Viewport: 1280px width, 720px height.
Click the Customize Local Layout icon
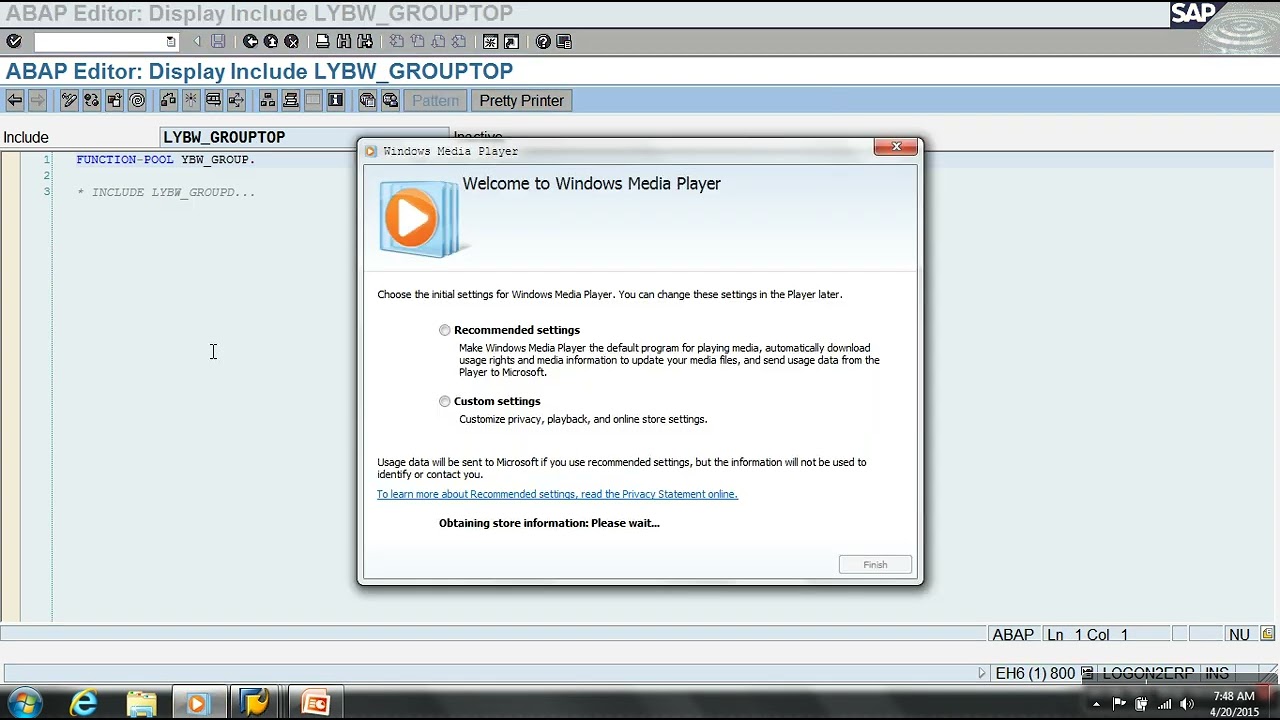pyautogui.click(x=564, y=41)
